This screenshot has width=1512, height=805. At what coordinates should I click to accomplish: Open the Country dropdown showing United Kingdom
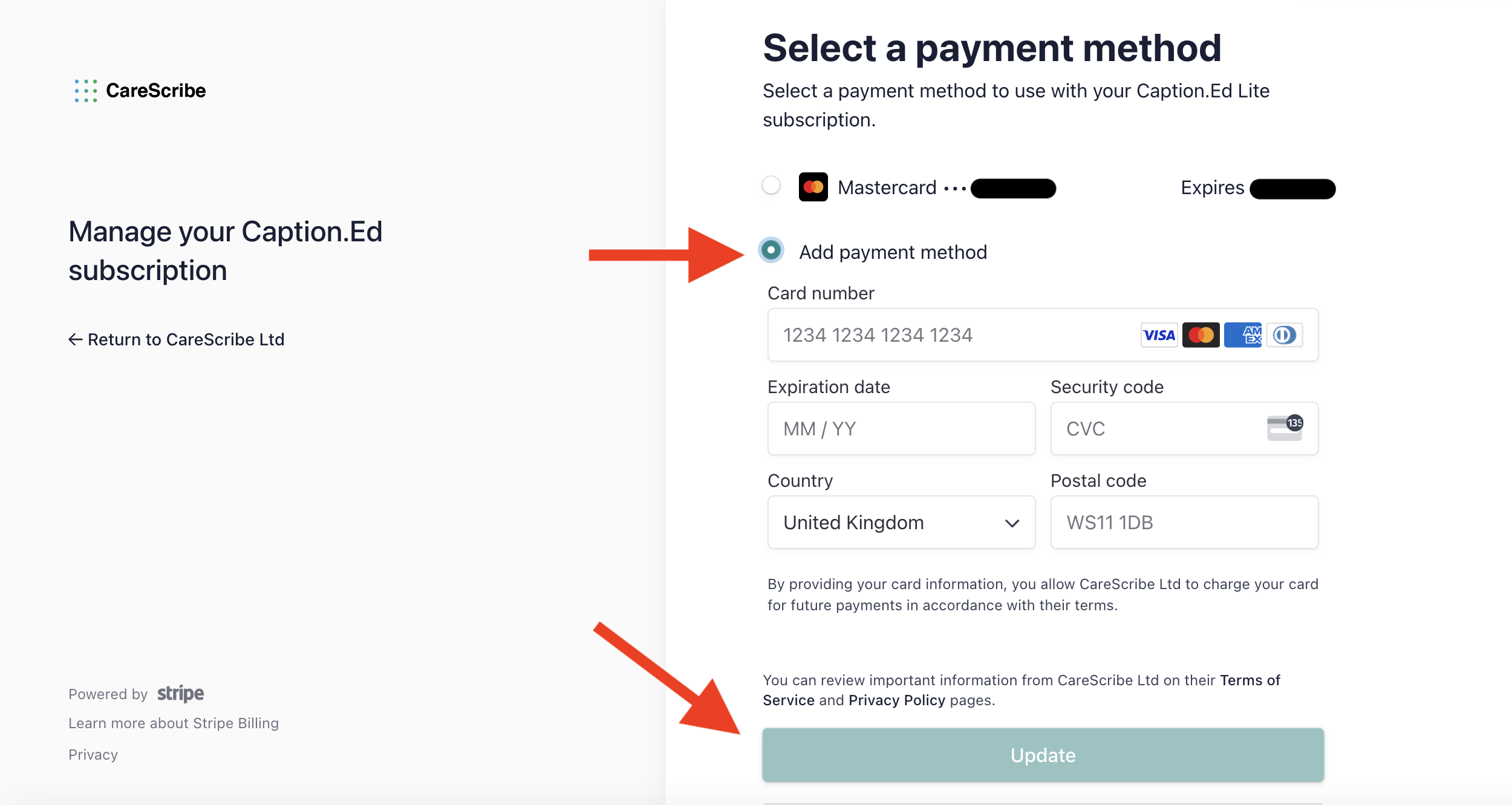(x=901, y=523)
